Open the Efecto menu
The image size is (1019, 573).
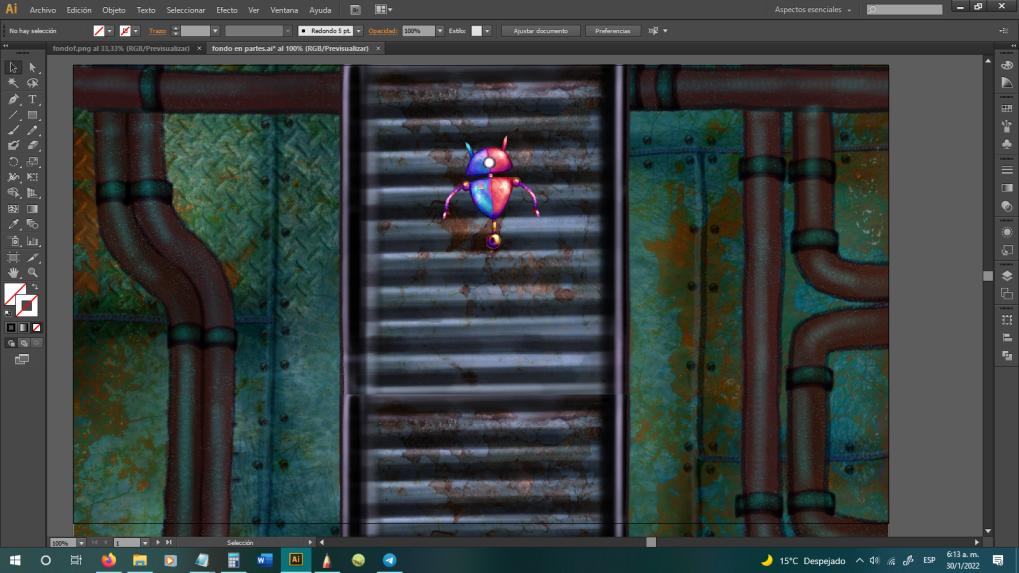(227, 10)
